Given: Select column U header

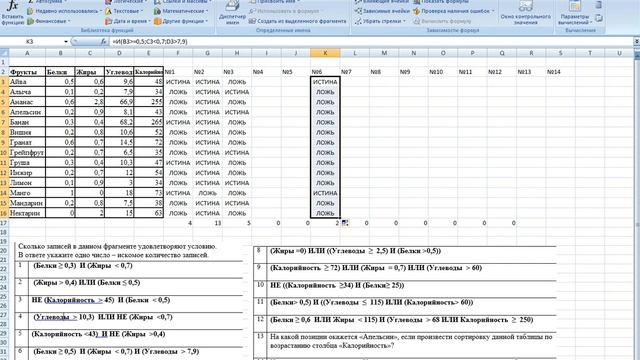Looking at the screenshot, I should (619, 53).
